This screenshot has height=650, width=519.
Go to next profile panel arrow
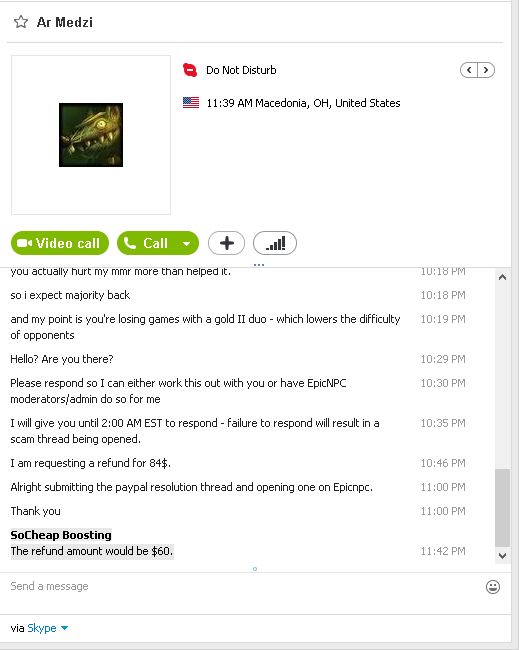pyautogui.click(x=486, y=70)
